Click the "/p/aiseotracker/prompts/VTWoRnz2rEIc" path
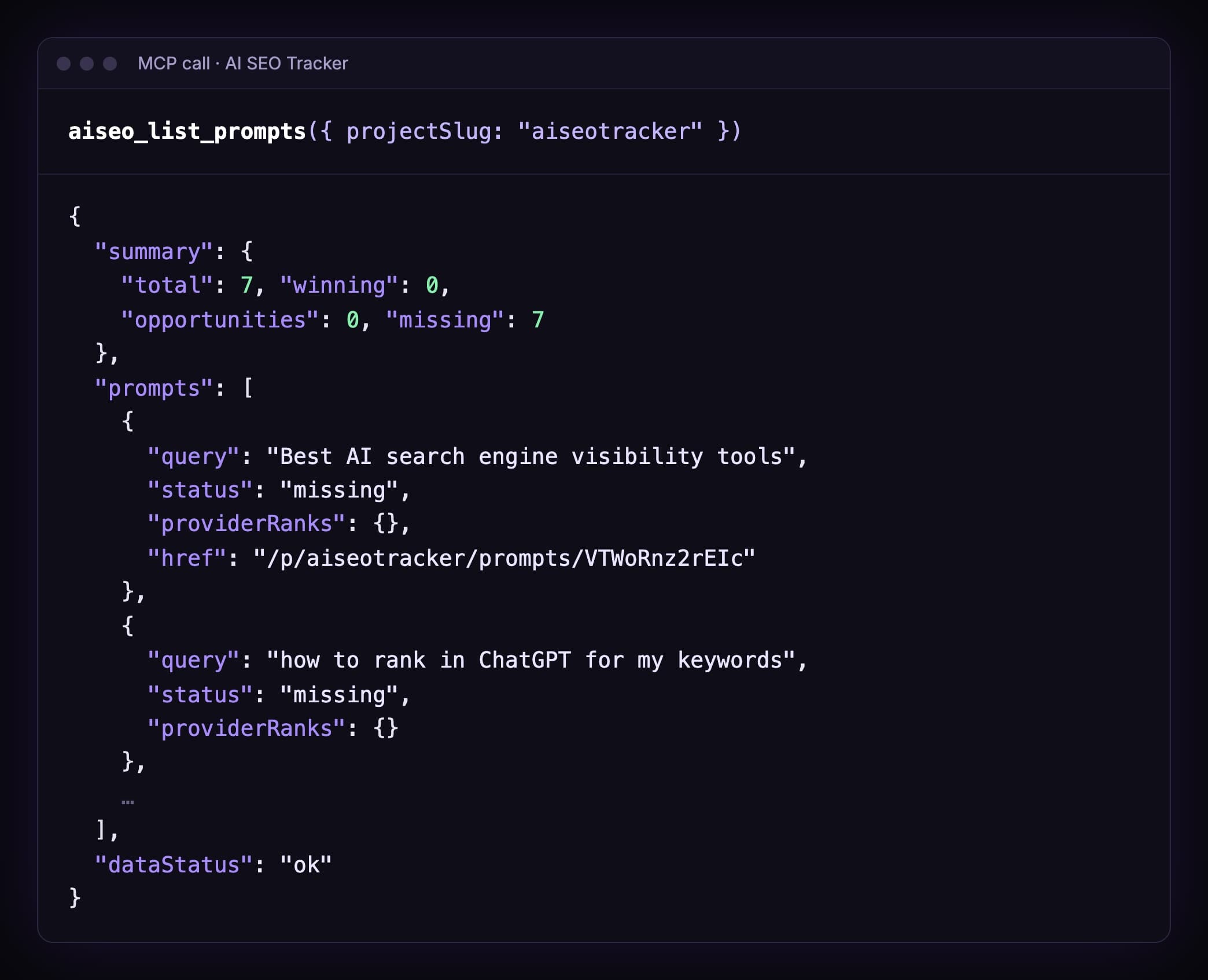Viewport: 1208px width, 980px height. 504,558
